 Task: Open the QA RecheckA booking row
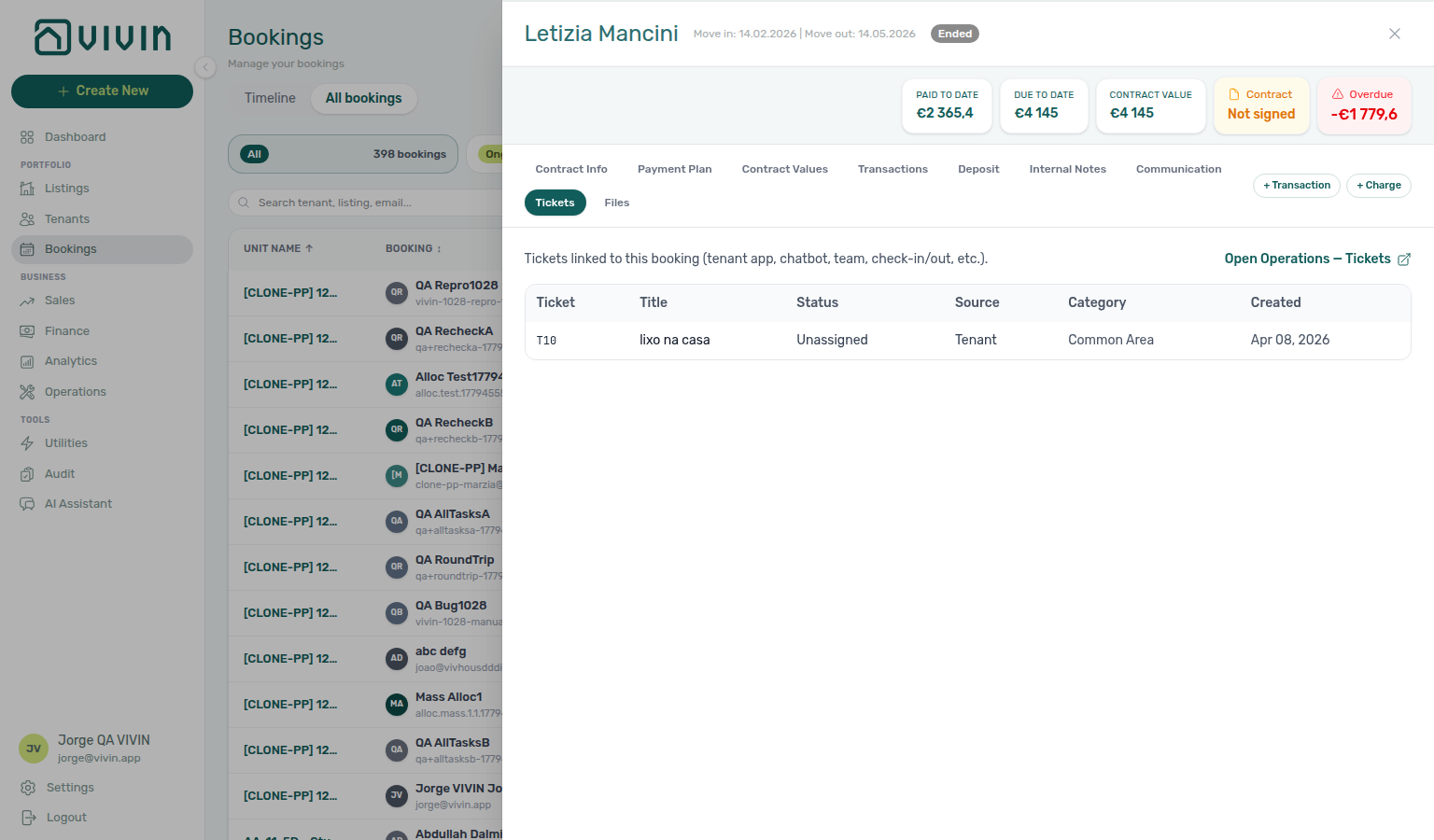click(x=365, y=339)
